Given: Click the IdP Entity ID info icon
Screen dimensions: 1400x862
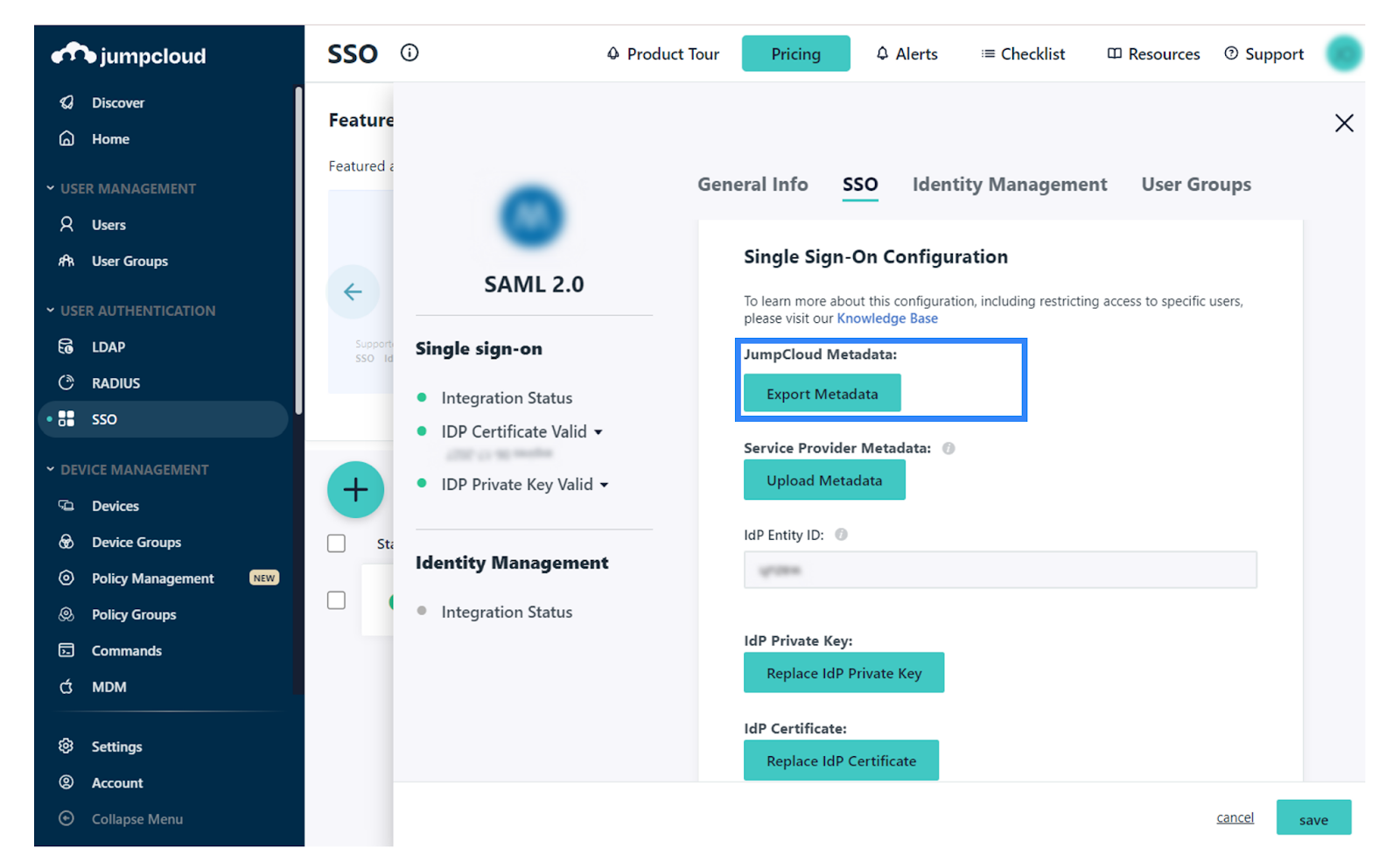Looking at the screenshot, I should tap(841, 535).
